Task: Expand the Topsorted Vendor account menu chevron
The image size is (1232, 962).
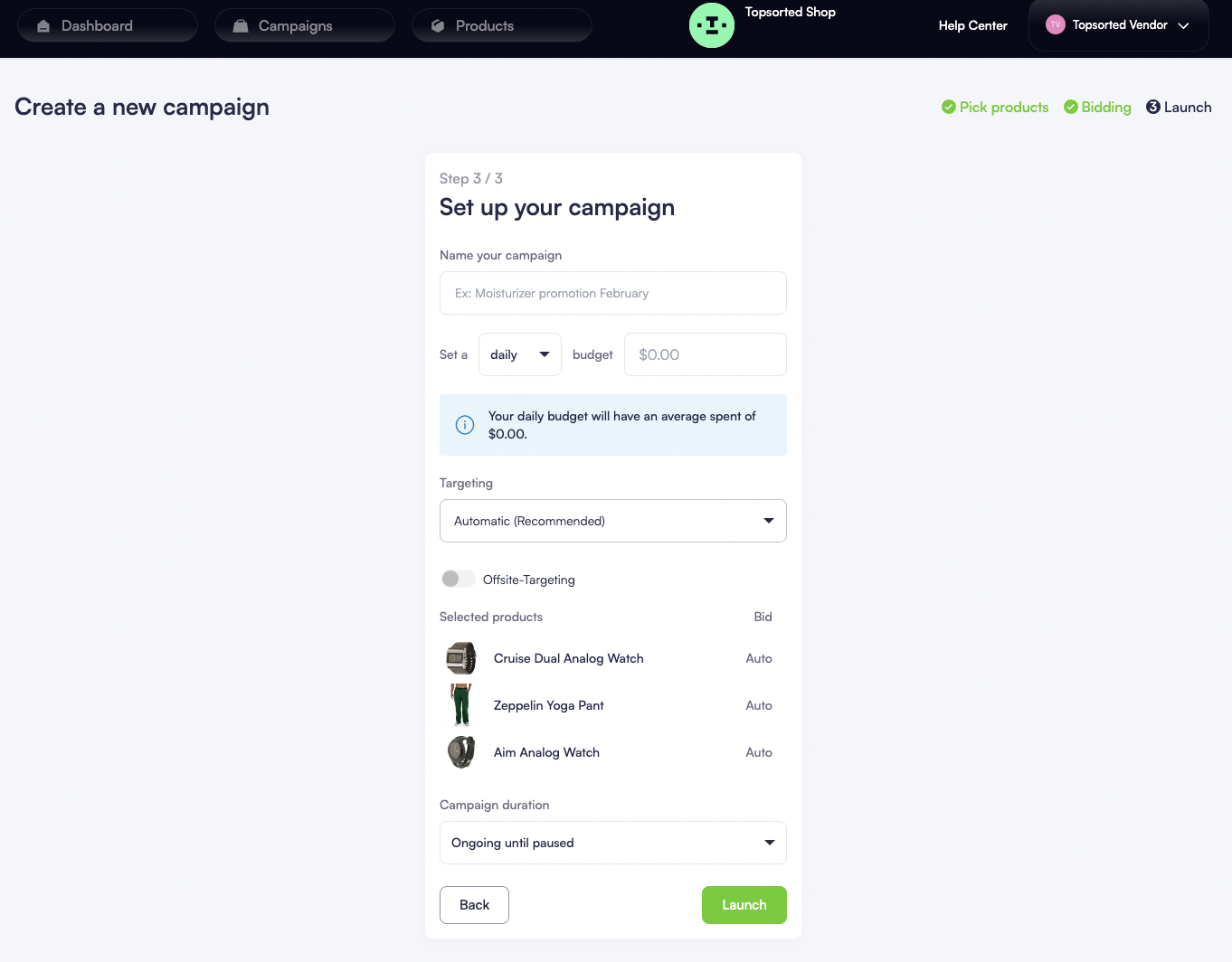Action: tap(1183, 25)
